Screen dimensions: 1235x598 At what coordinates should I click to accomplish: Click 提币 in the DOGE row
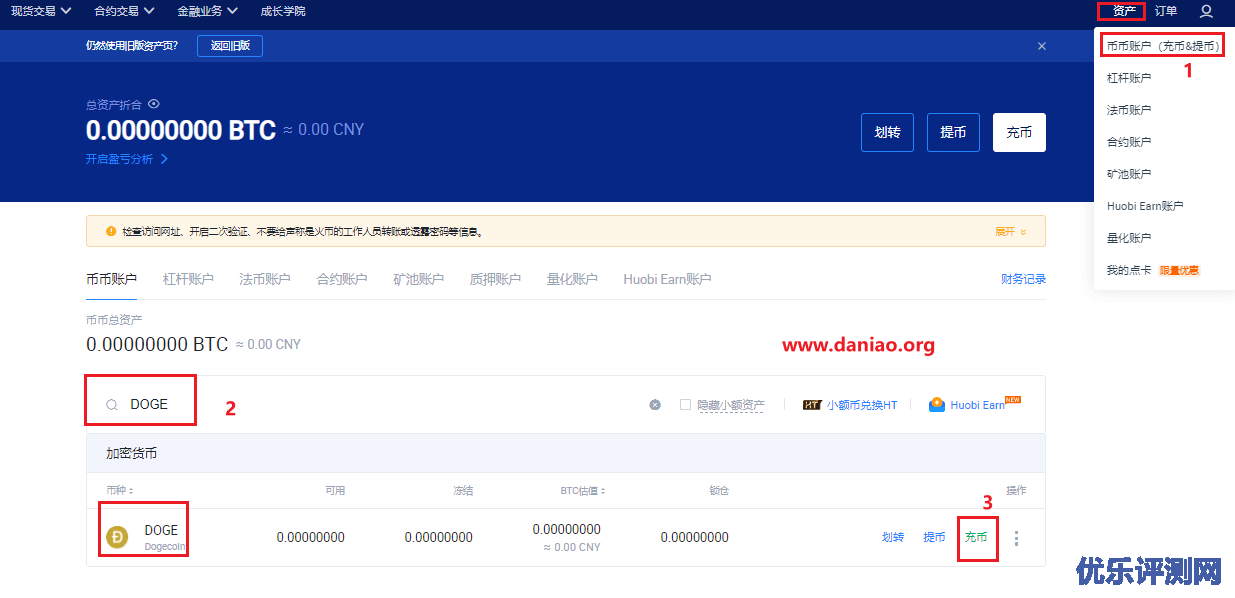pos(934,537)
